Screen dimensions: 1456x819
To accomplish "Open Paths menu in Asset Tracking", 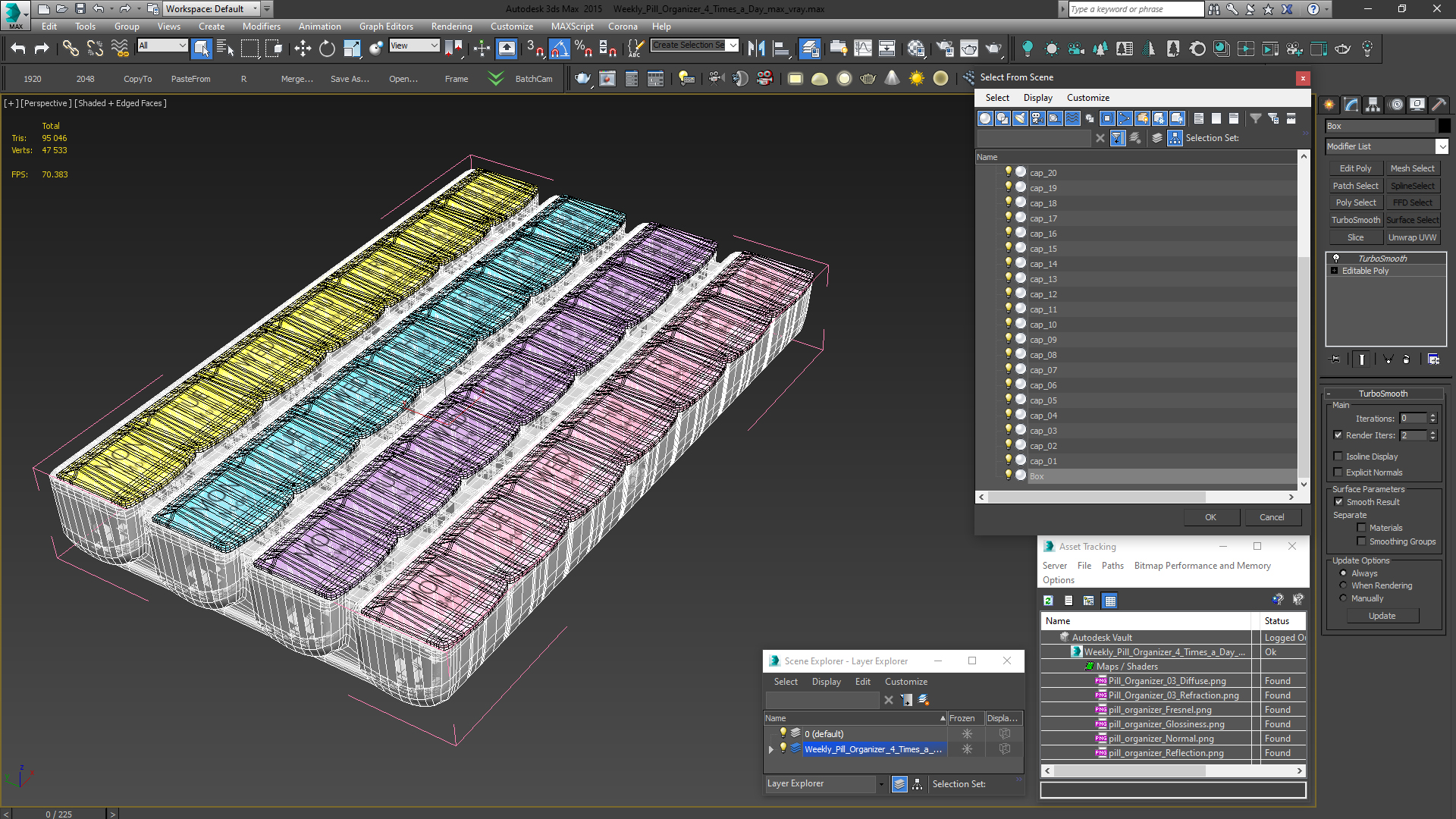I will 1112,566.
